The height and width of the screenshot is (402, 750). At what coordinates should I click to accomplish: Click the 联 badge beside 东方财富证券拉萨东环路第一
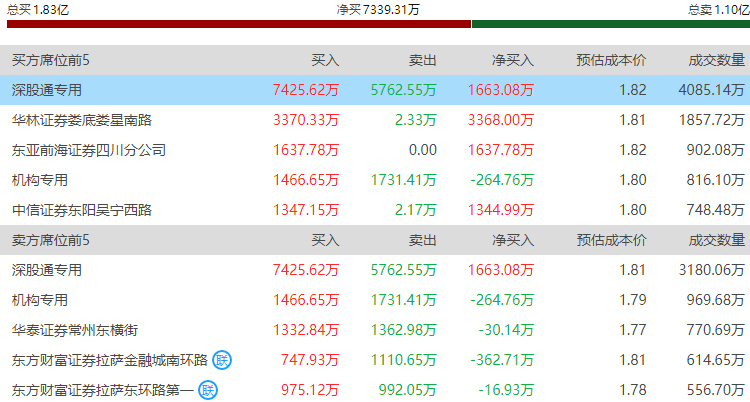point(208,390)
